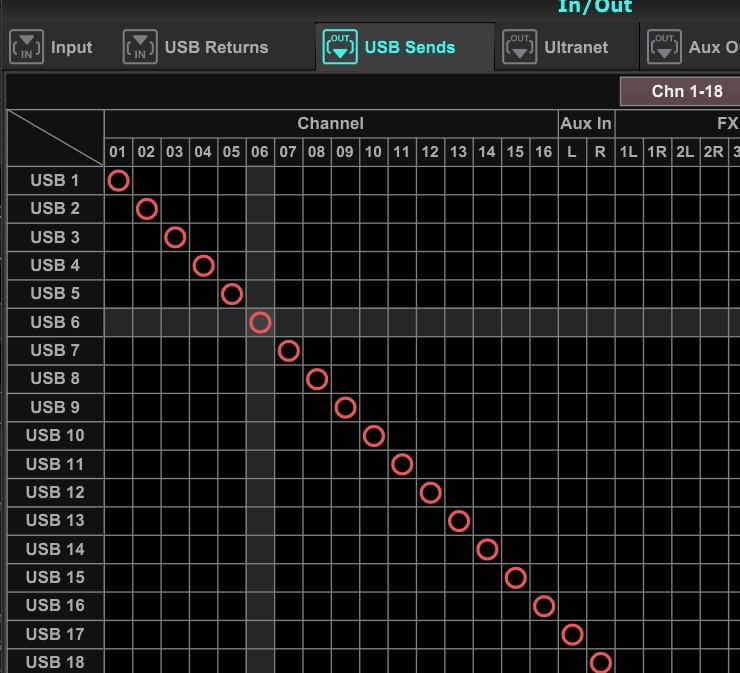The image size is (740, 673).
Task: Click the FX 1R column header
Action: pyautogui.click(x=657, y=152)
